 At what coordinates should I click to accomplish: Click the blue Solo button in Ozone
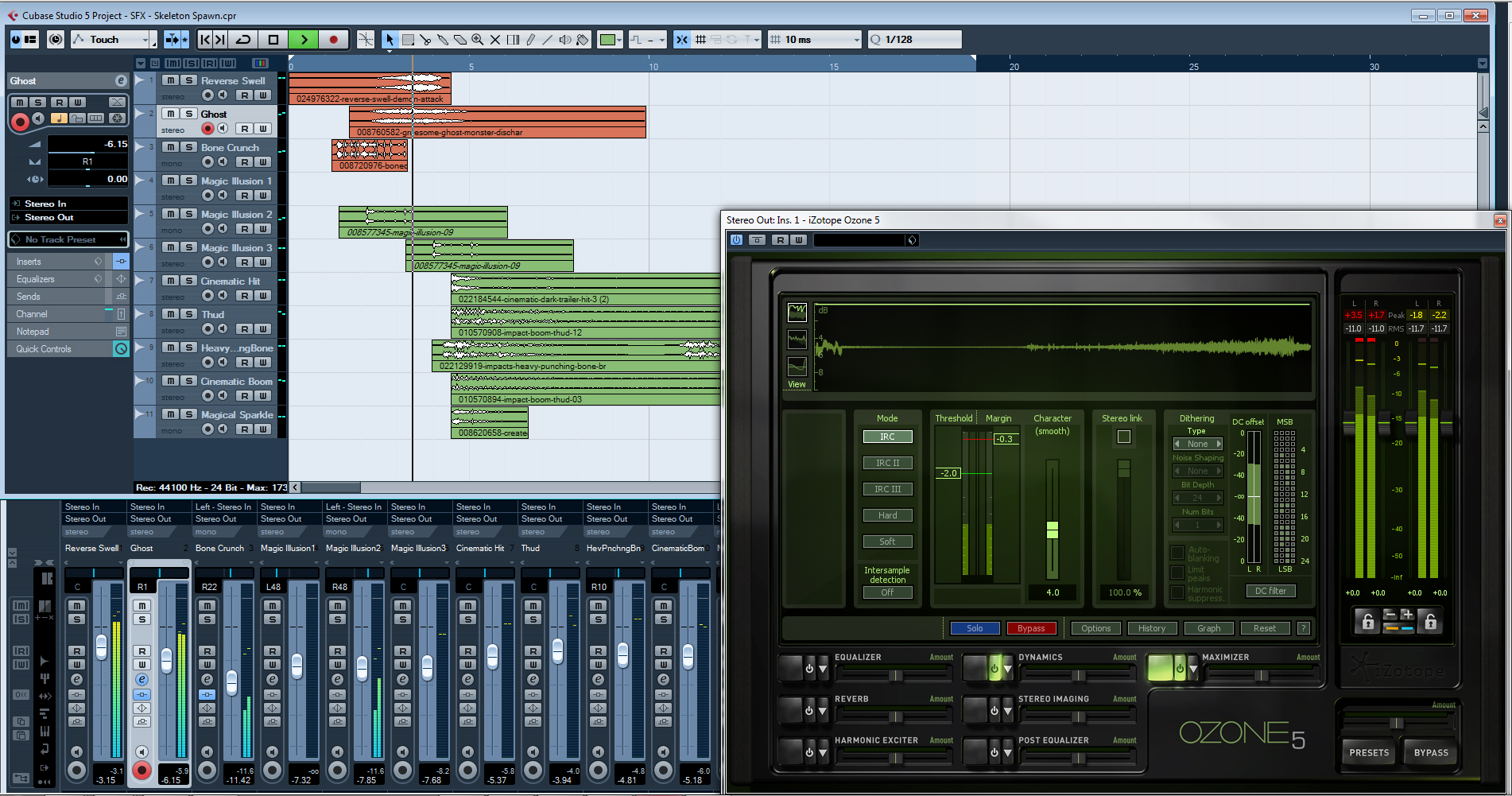pos(975,628)
